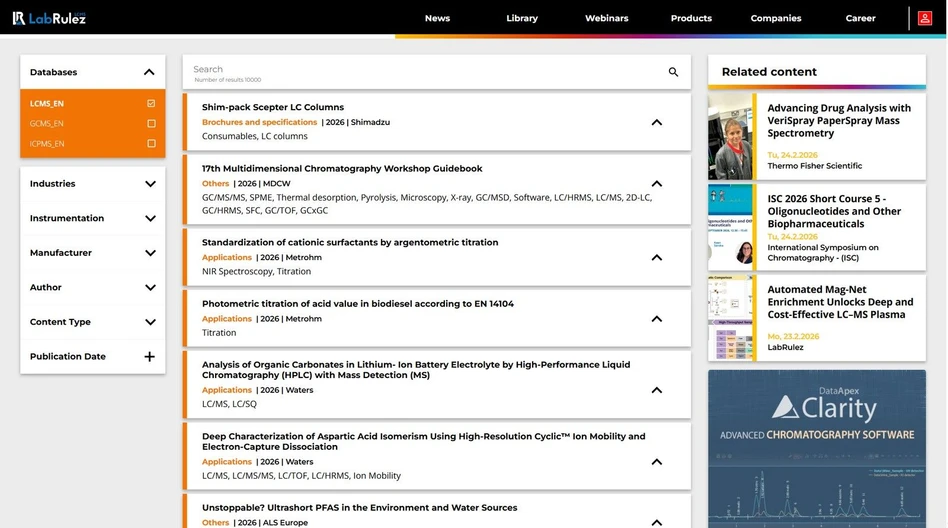Expand the Manufacturer filter dropdown
Viewport: 948px width, 528px height.
click(150, 253)
